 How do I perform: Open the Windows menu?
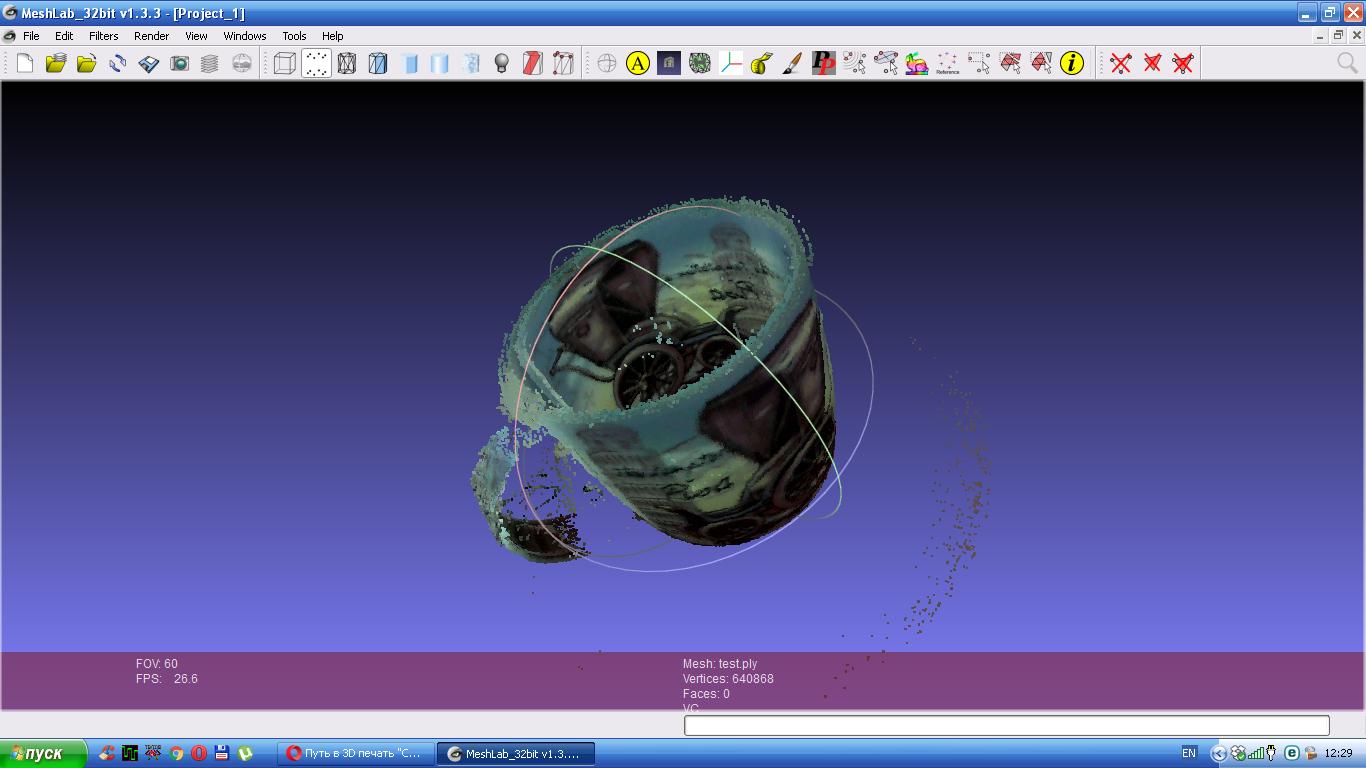244,36
